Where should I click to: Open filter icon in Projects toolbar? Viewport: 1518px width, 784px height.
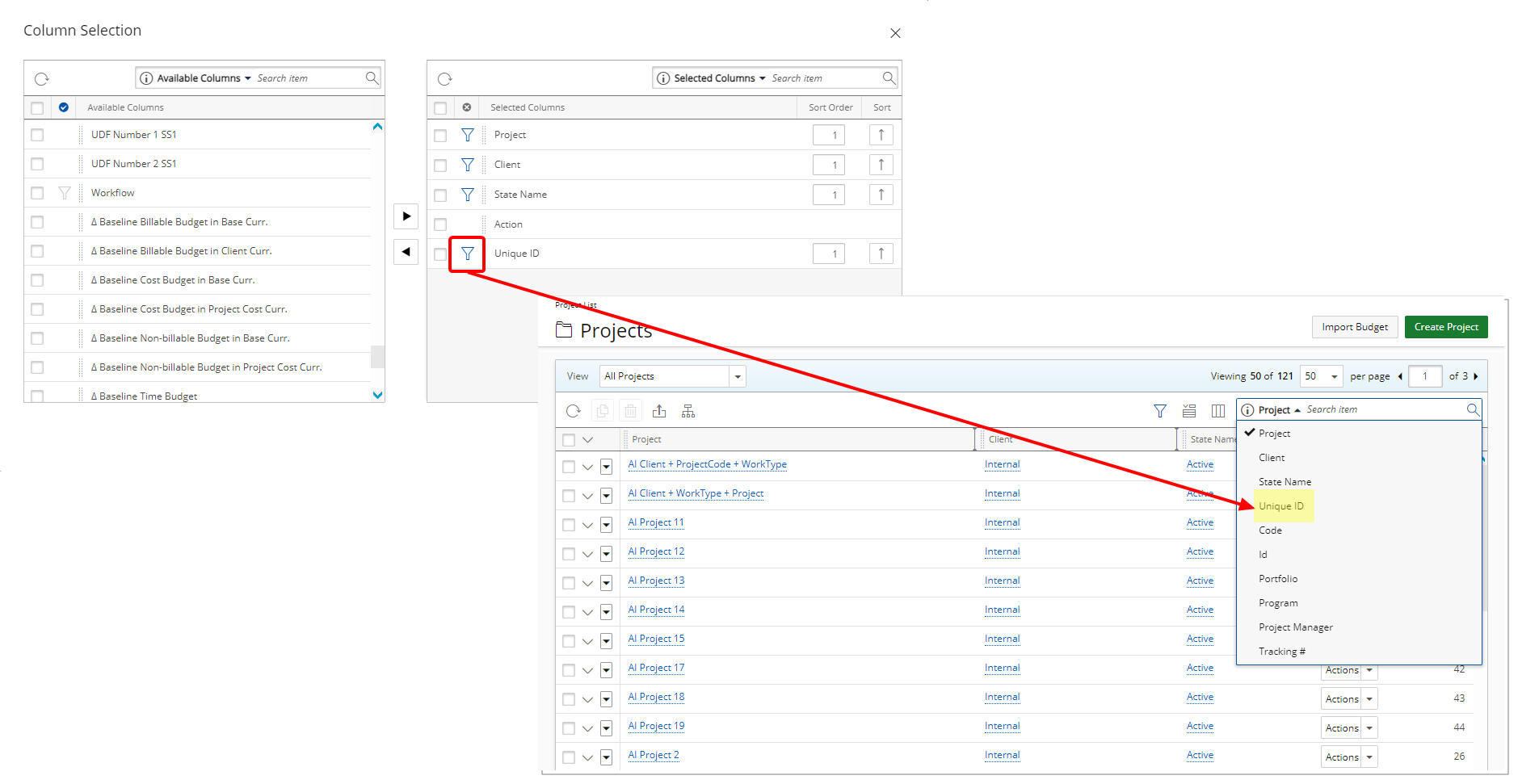[1160, 411]
